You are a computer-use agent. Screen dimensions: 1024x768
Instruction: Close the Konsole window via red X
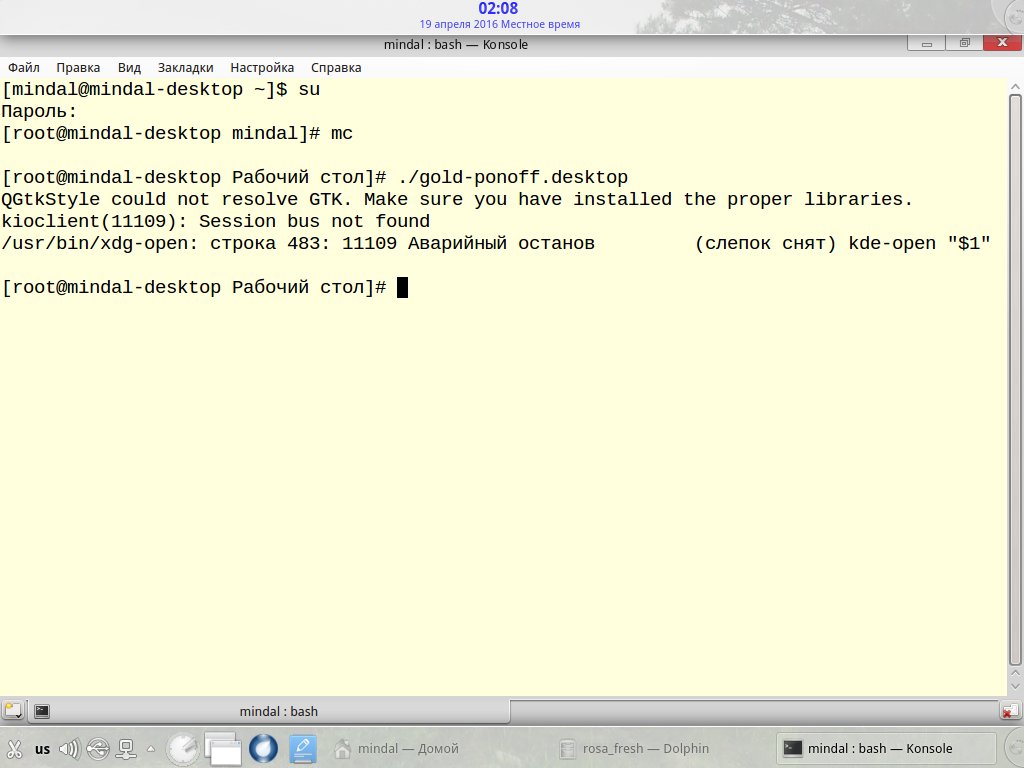tap(1002, 43)
